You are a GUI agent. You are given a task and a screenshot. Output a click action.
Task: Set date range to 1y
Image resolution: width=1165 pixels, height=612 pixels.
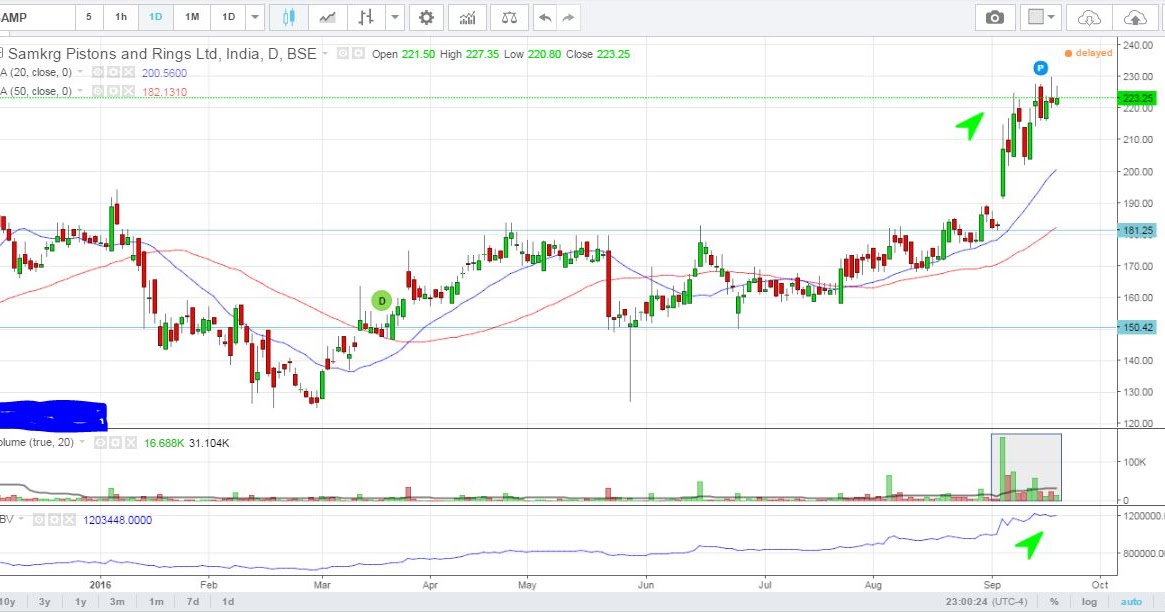pos(80,602)
